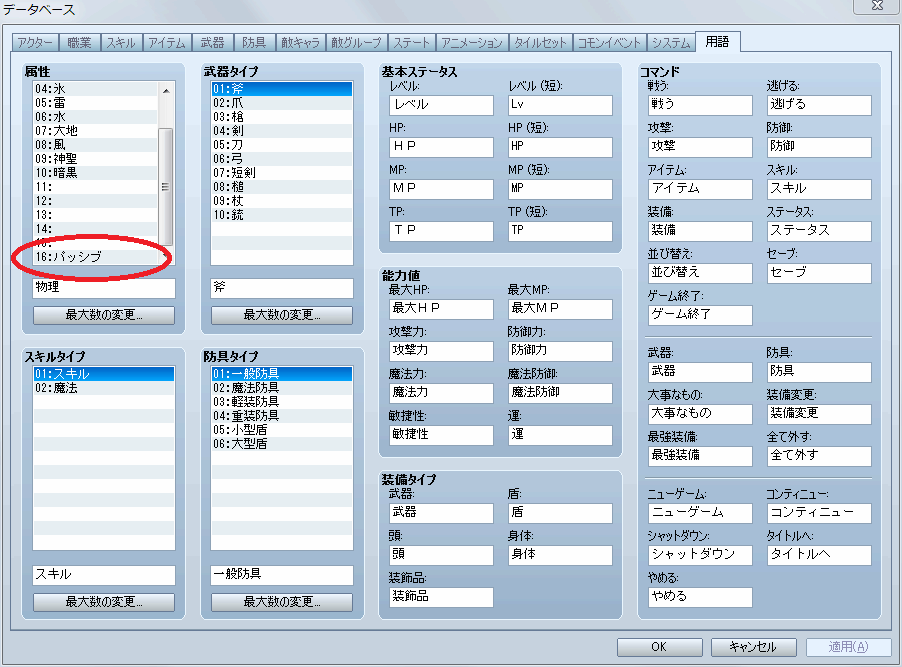Screen dimensions: 902x667
Task: Select "10:暗黒" in the 属性 list
Action: point(95,173)
